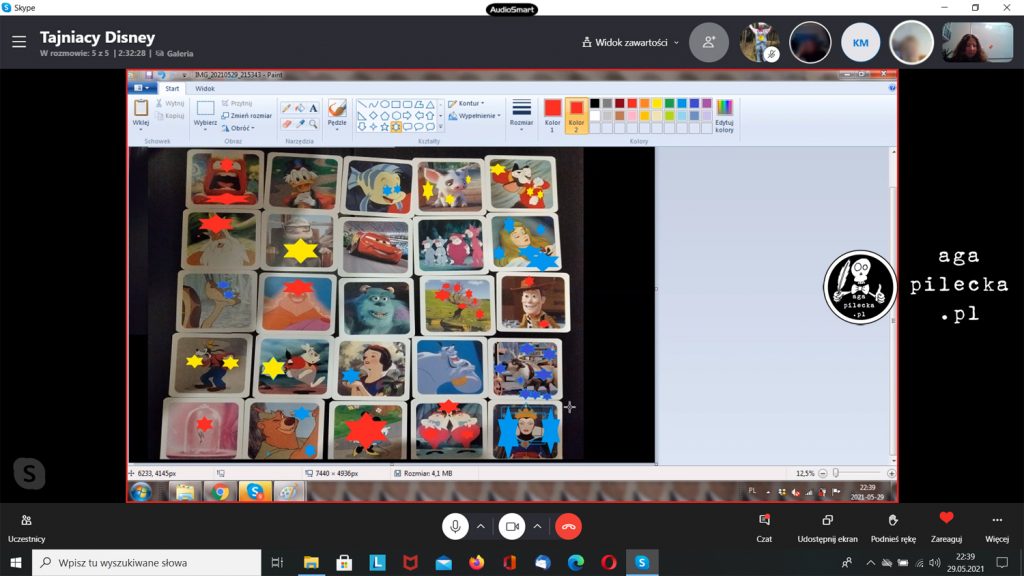Screen dimensions: 1024x576
Task: Pick green swatch in Paint palette
Action: (669, 103)
